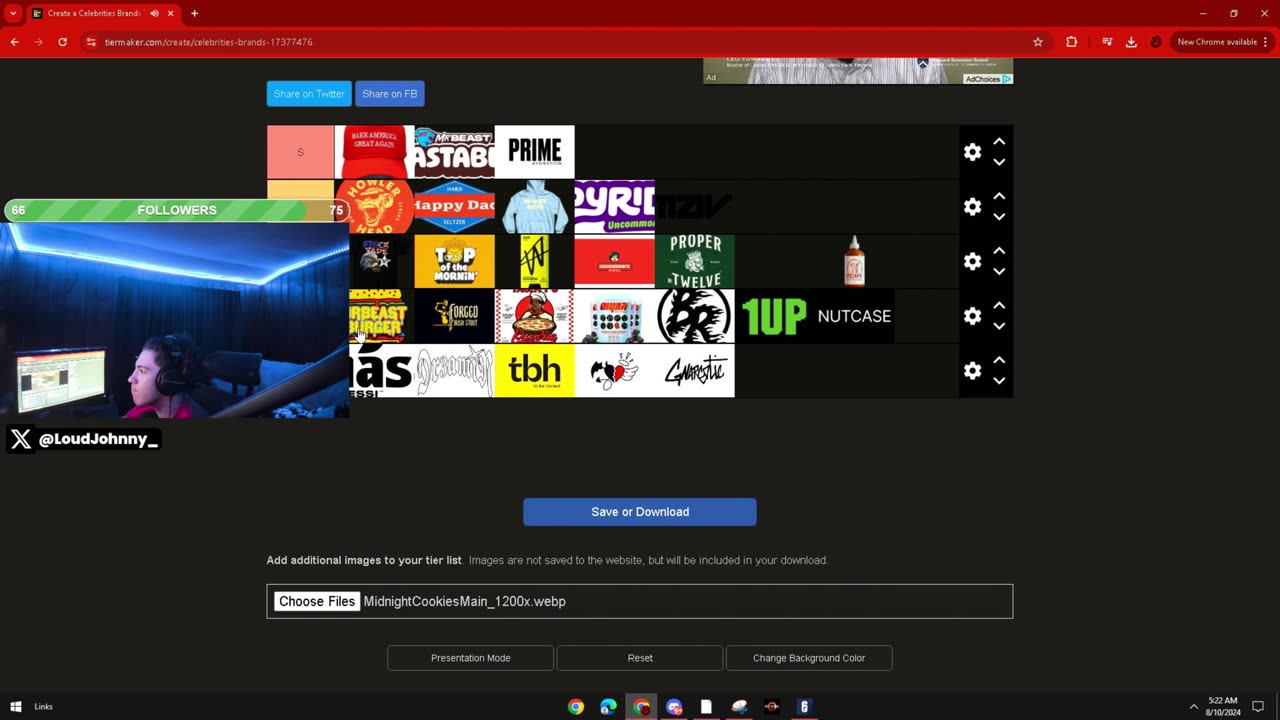Open settings gear for the tbh row
The width and height of the screenshot is (1280, 720).
[972, 371]
